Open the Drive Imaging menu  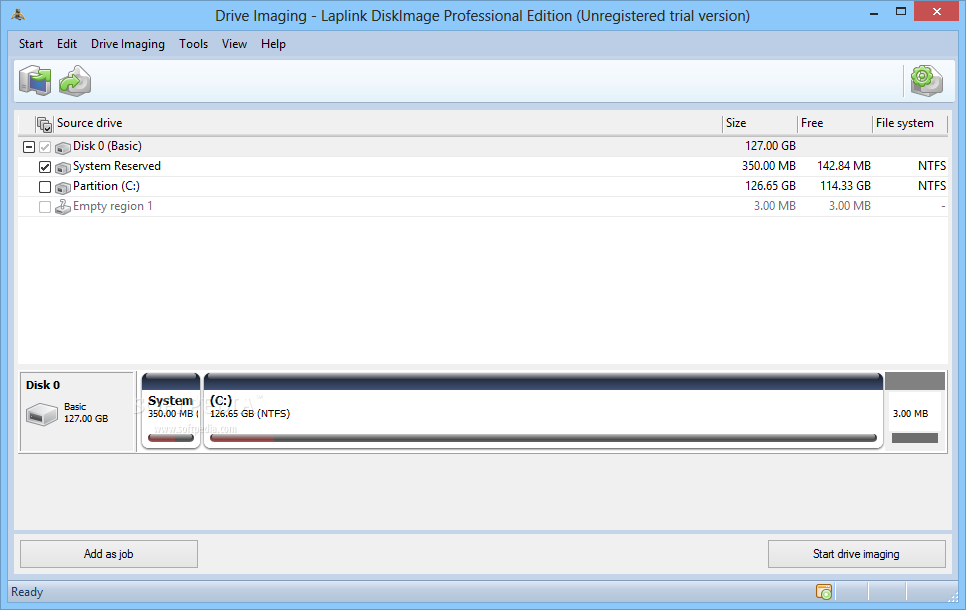pos(128,44)
